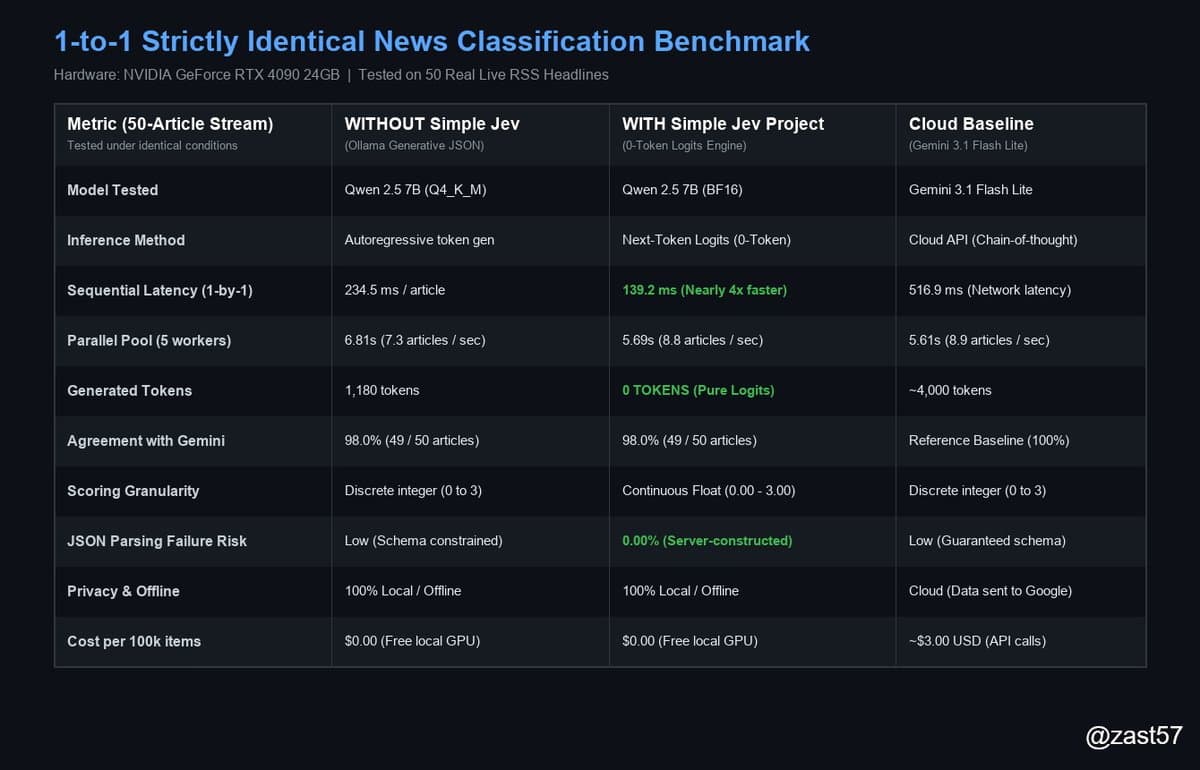This screenshot has height=770, width=1200.
Task: Click the 'Reference Baseline (100%)' cell
Action: click(989, 441)
